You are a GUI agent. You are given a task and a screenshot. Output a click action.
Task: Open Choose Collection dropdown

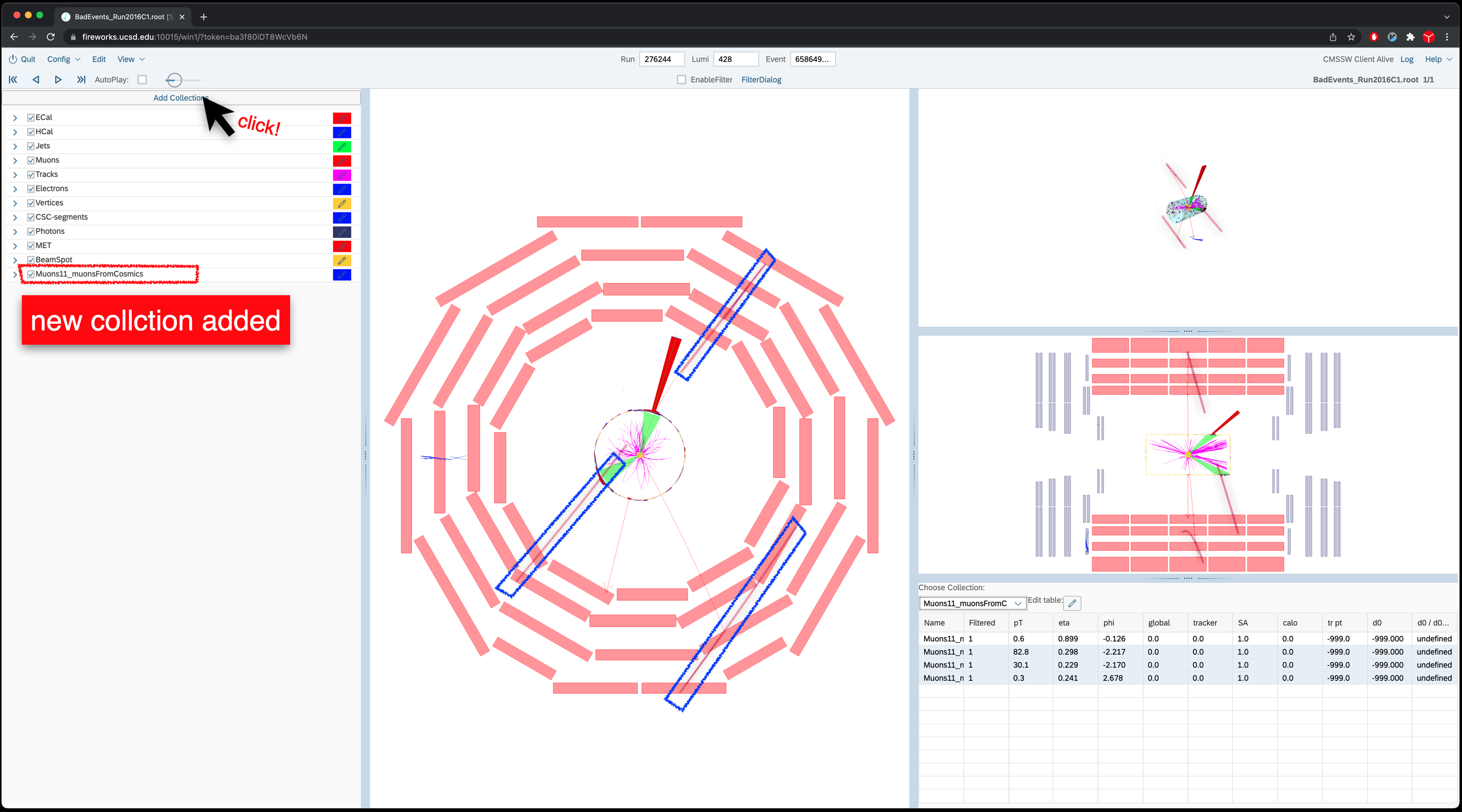pos(972,603)
